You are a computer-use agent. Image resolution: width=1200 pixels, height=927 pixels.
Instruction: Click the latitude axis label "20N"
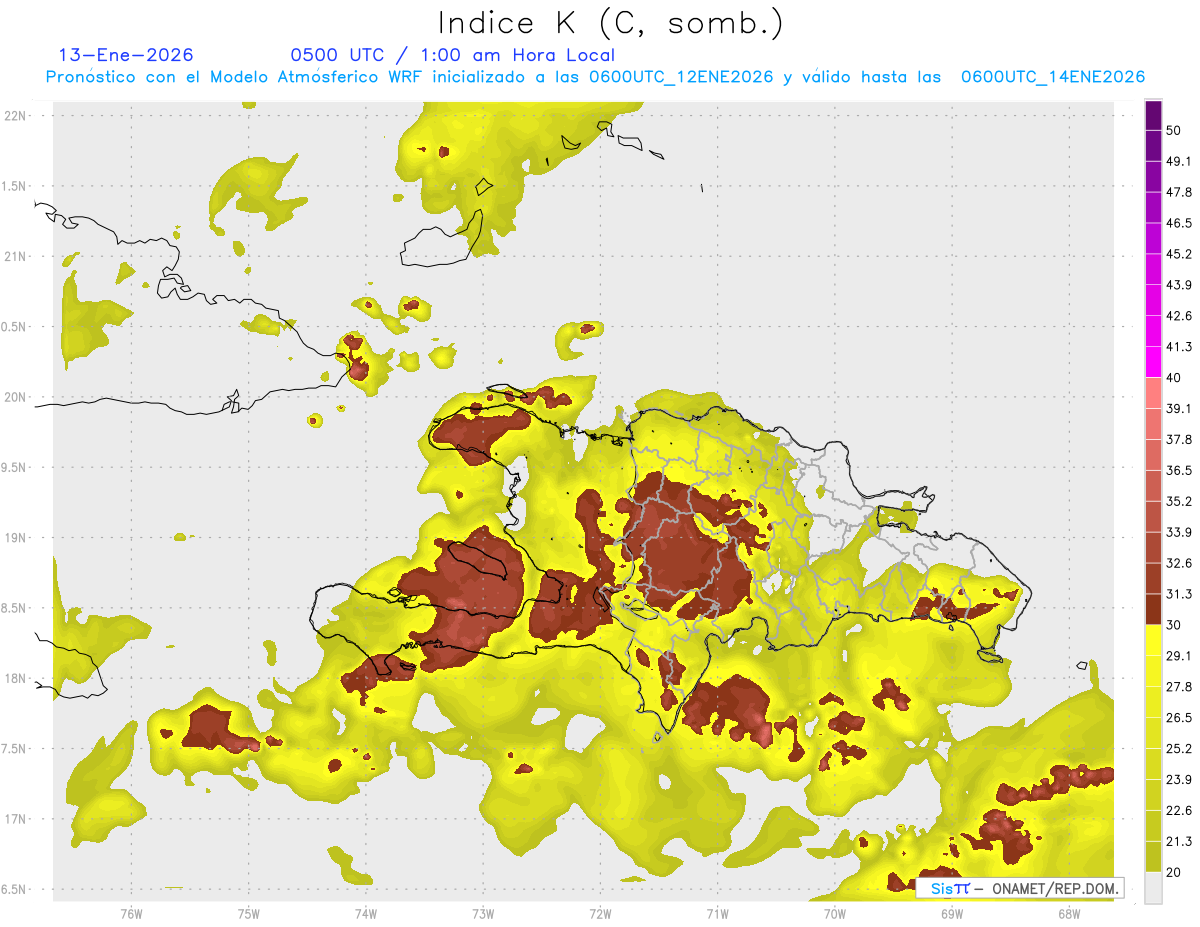14,398
